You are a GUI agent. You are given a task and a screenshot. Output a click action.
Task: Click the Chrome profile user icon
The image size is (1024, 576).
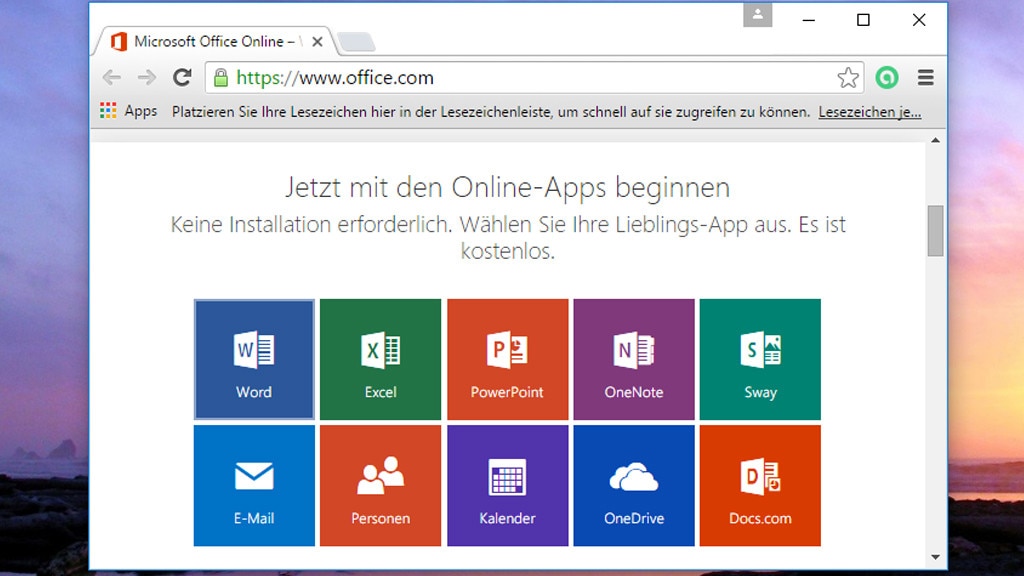tap(758, 15)
